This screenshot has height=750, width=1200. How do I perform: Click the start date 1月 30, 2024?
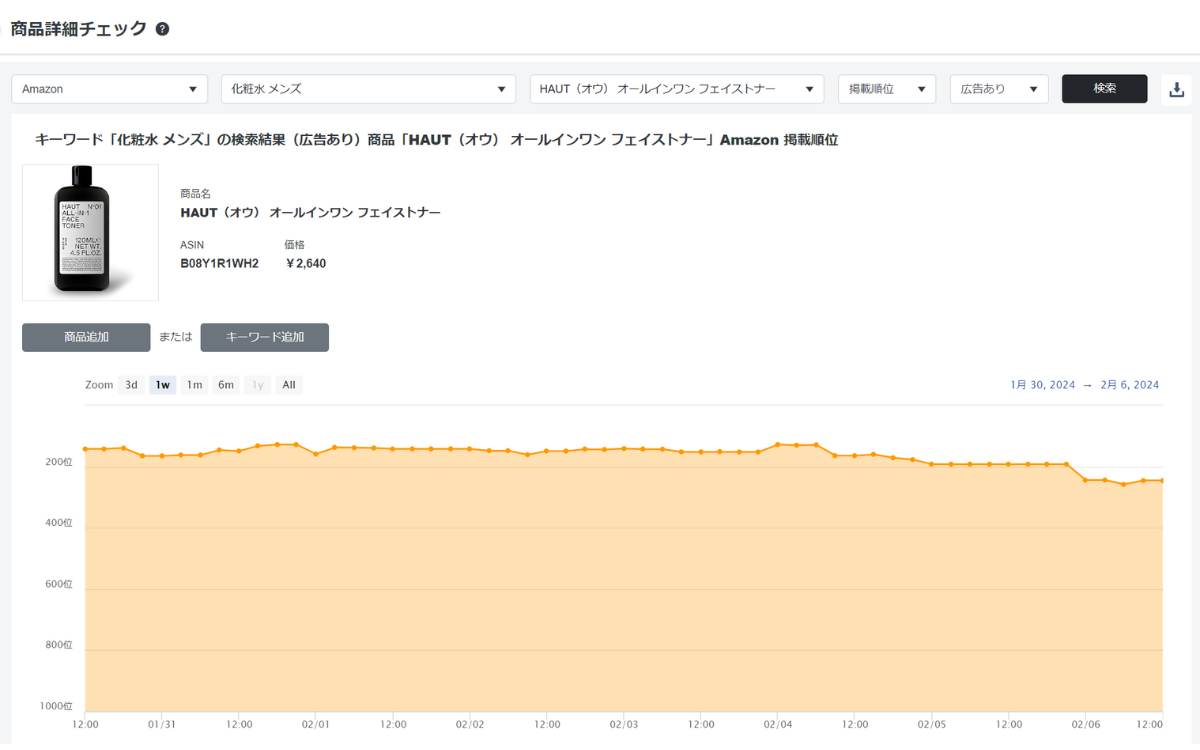tap(1044, 385)
